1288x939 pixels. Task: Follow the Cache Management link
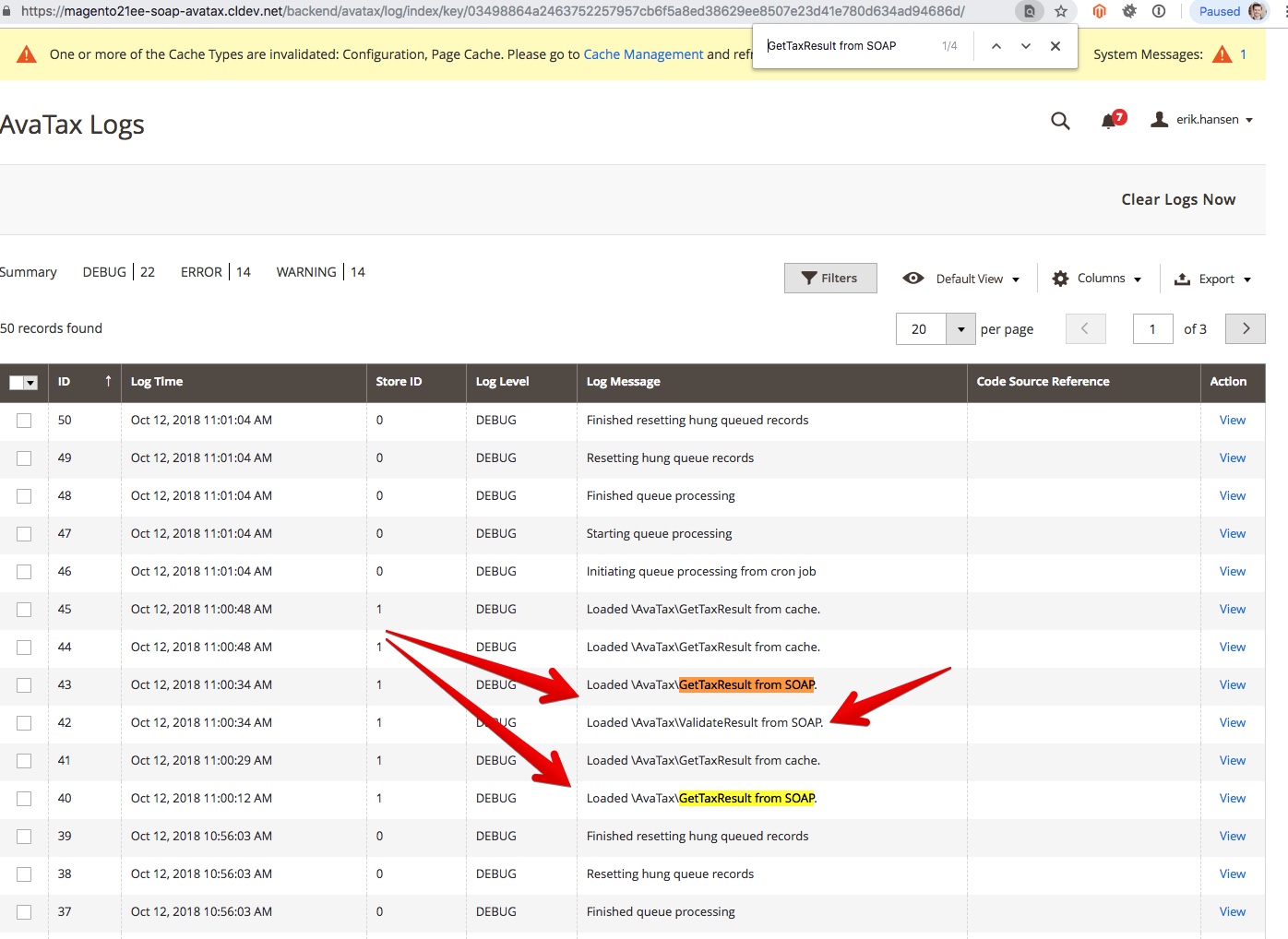pyautogui.click(x=643, y=54)
